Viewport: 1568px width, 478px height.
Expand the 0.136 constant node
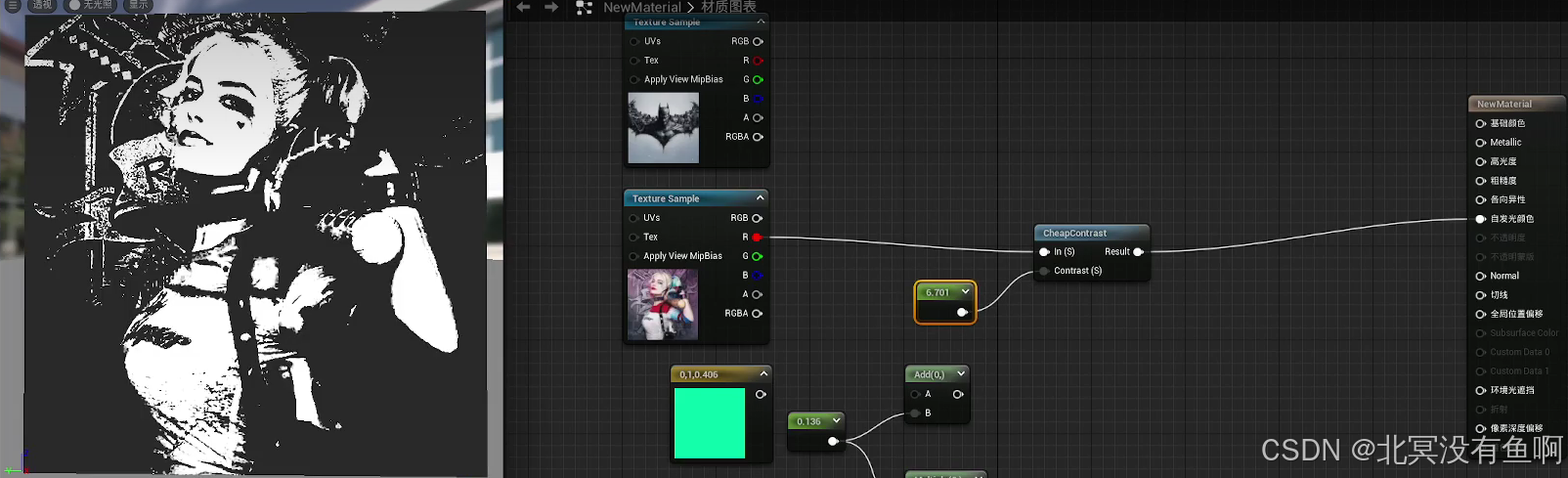837,420
